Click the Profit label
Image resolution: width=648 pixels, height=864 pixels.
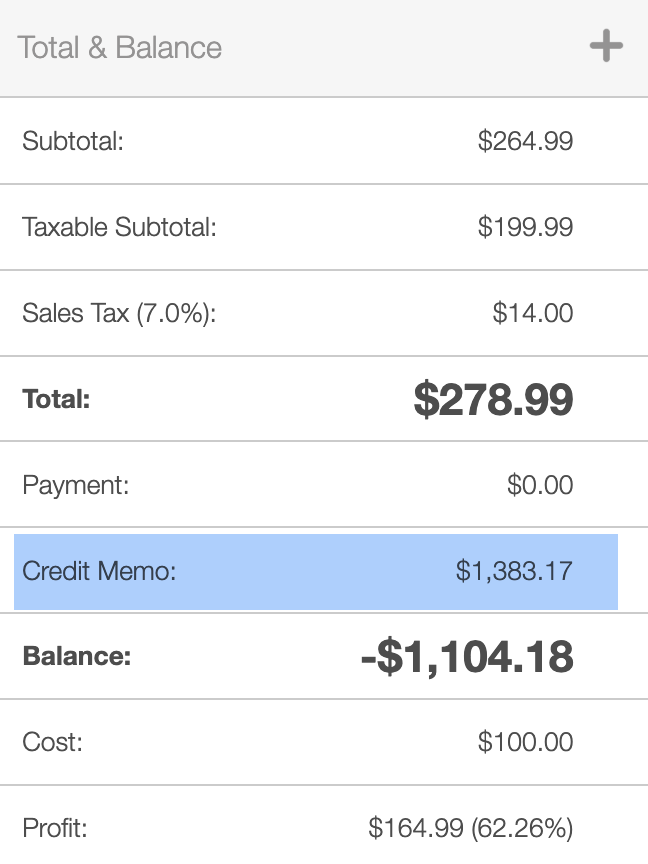coord(55,828)
